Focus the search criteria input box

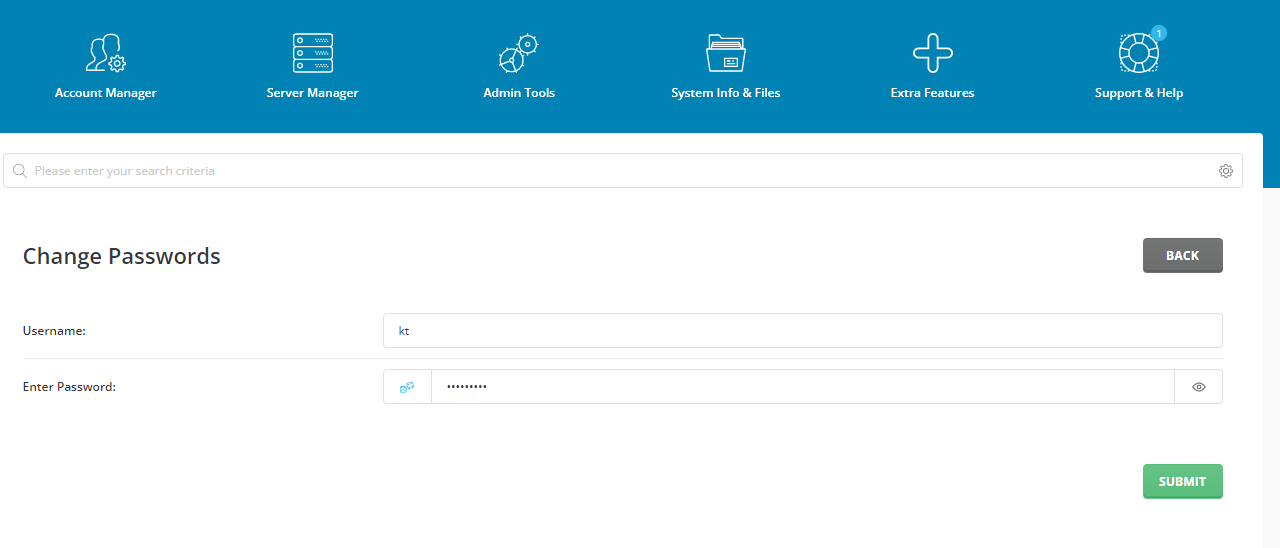pos(620,171)
